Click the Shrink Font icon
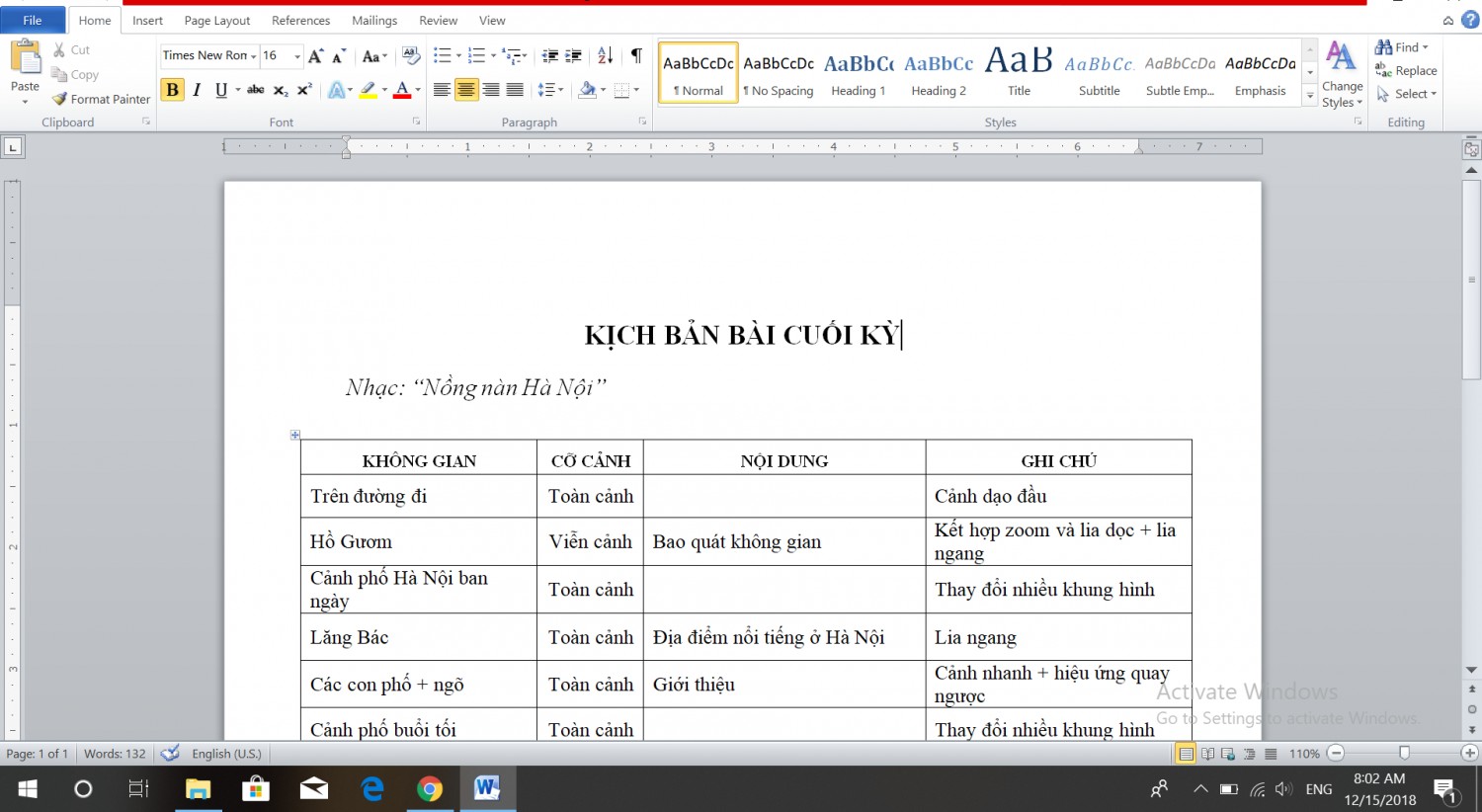The height and width of the screenshot is (812, 1482). [x=338, y=56]
